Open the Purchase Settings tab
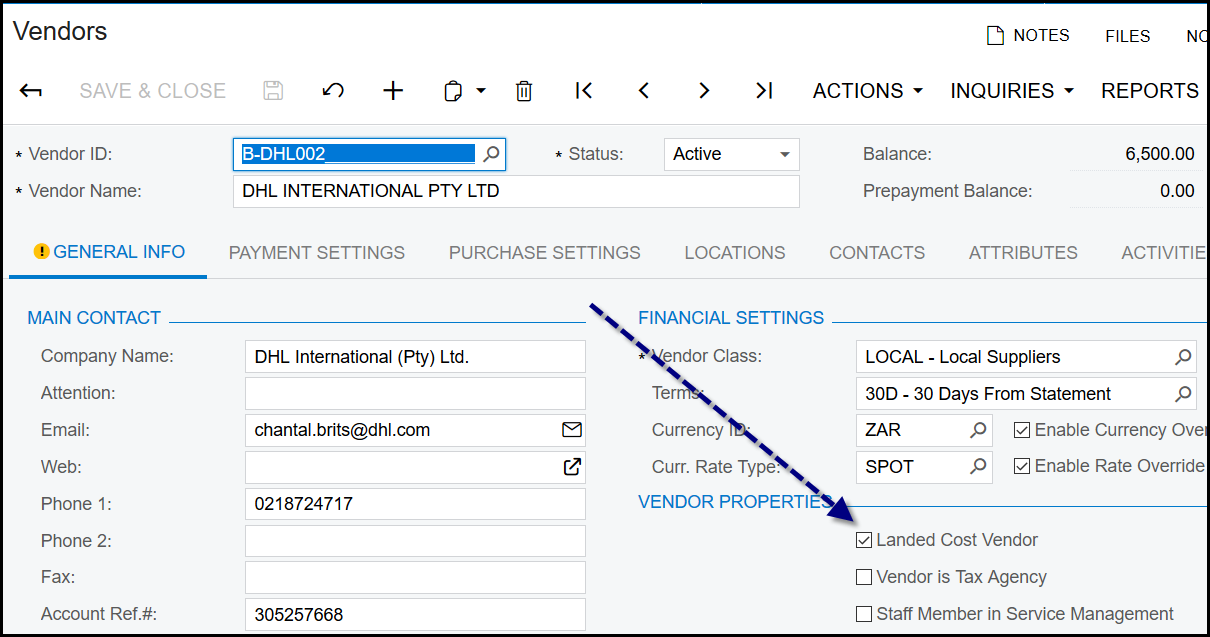Image resolution: width=1210 pixels, height=637 pixels. [x=544, y=253]
